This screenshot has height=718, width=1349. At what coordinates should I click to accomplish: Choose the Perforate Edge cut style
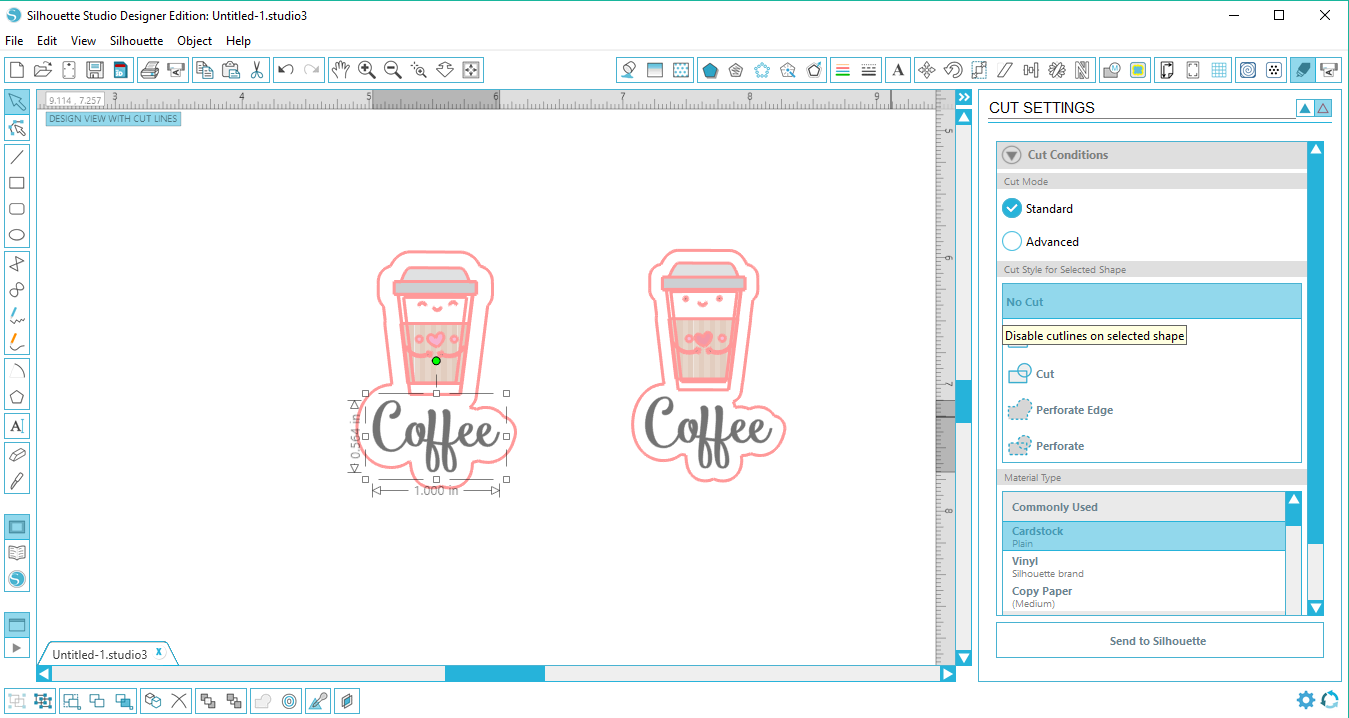click(1152, 410)
